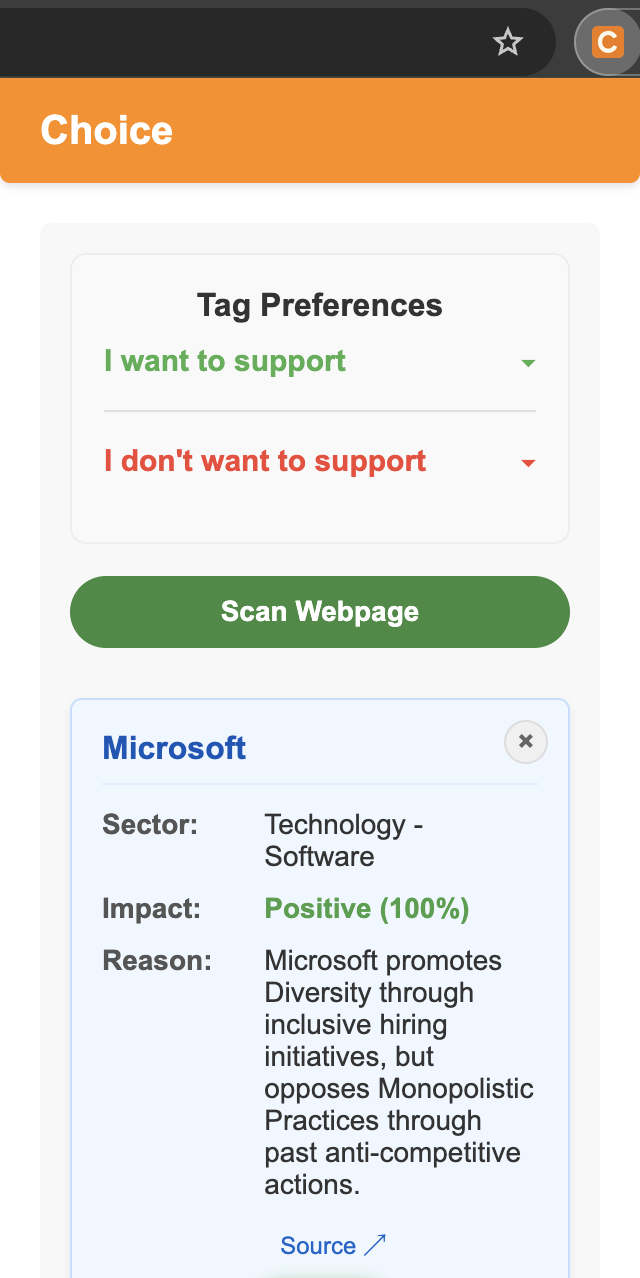Screen dimensions: 640x1278
Task: Click the Sector label
Action: pyautogui.click(x=150, y=825)
